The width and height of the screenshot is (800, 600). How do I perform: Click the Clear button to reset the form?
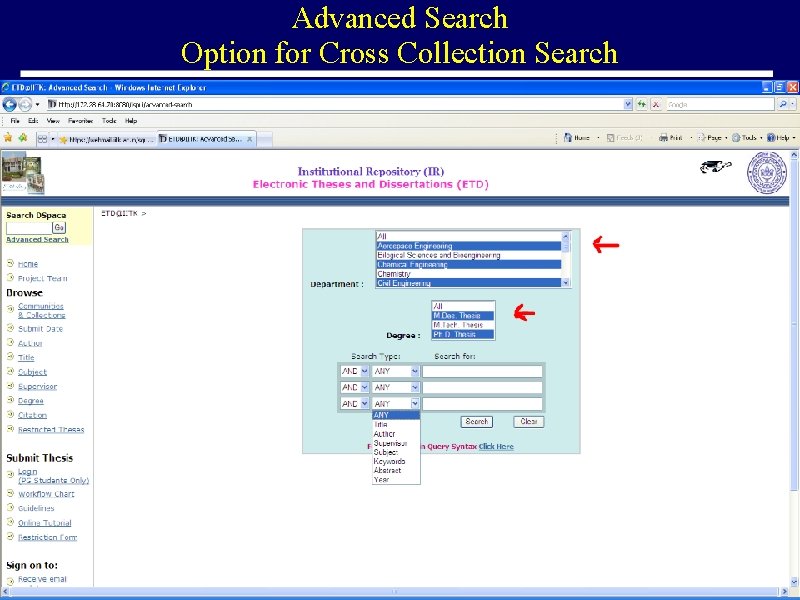tap(528, 421)
